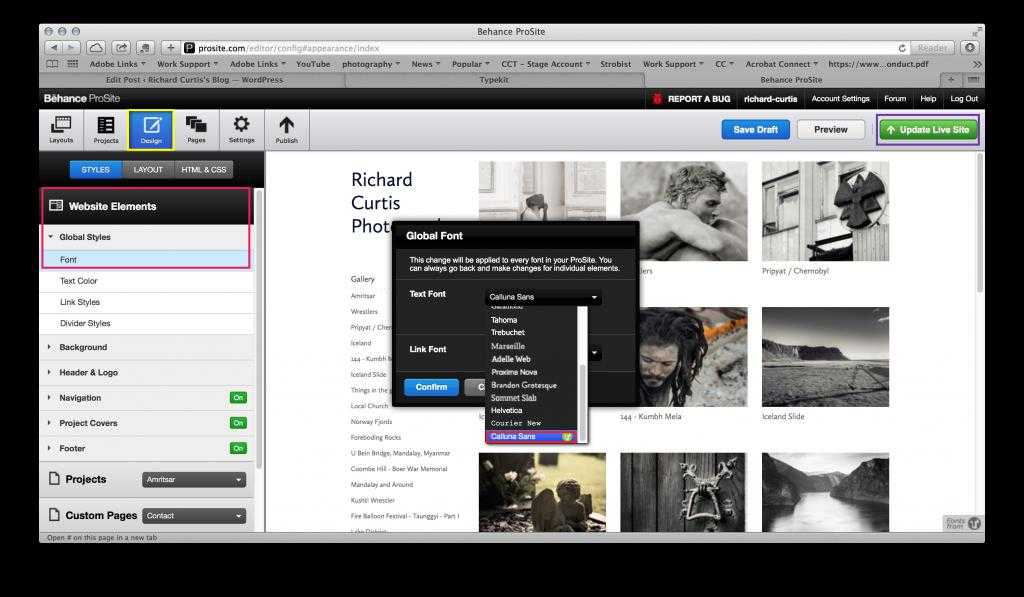
Task: Toggle Project Covers On switch
Action: point(238,423)
